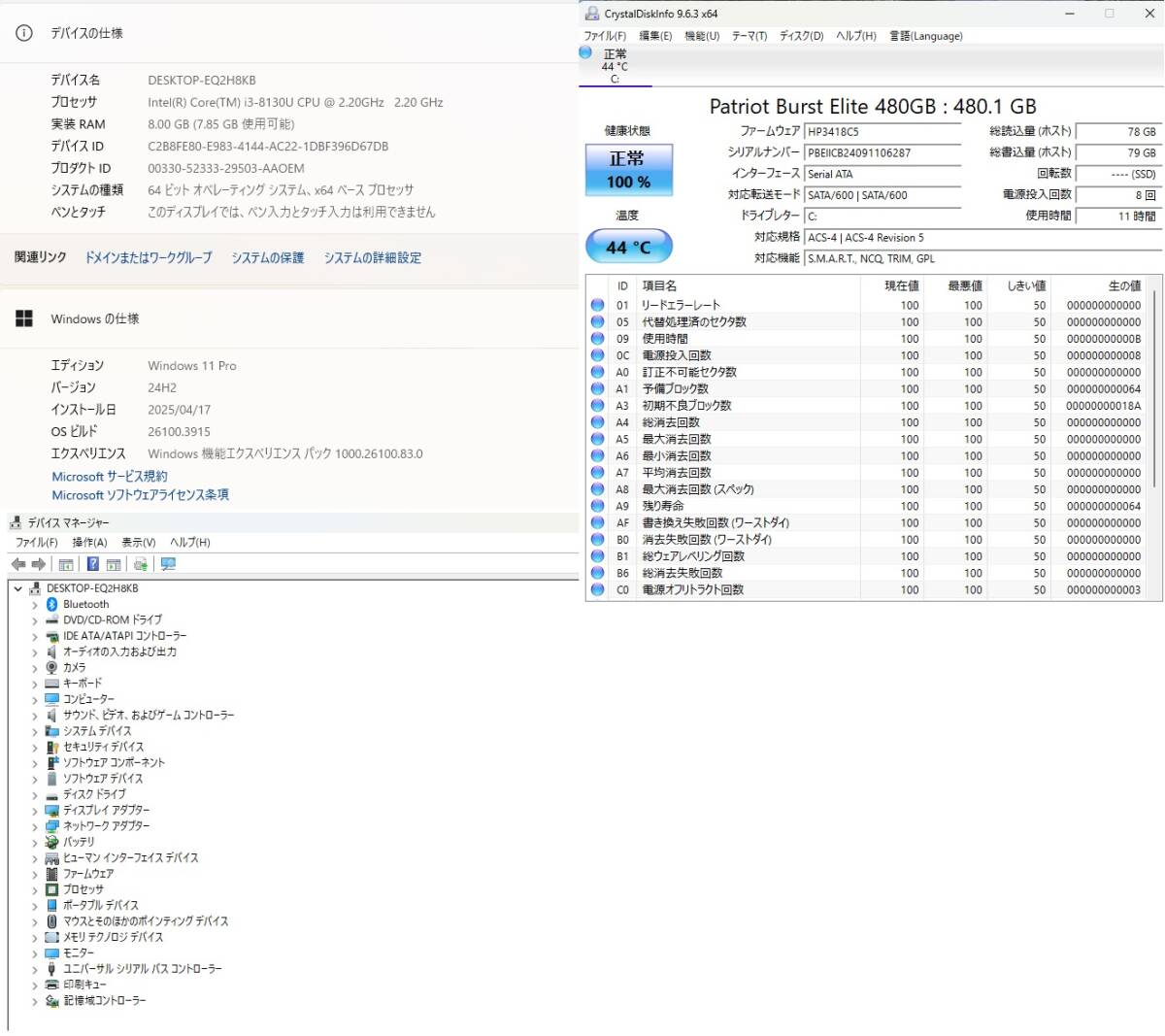The width and height of the screenshot is (1165, 1036).
Task: Select the システム デバイス tree row
Action: 96,731
